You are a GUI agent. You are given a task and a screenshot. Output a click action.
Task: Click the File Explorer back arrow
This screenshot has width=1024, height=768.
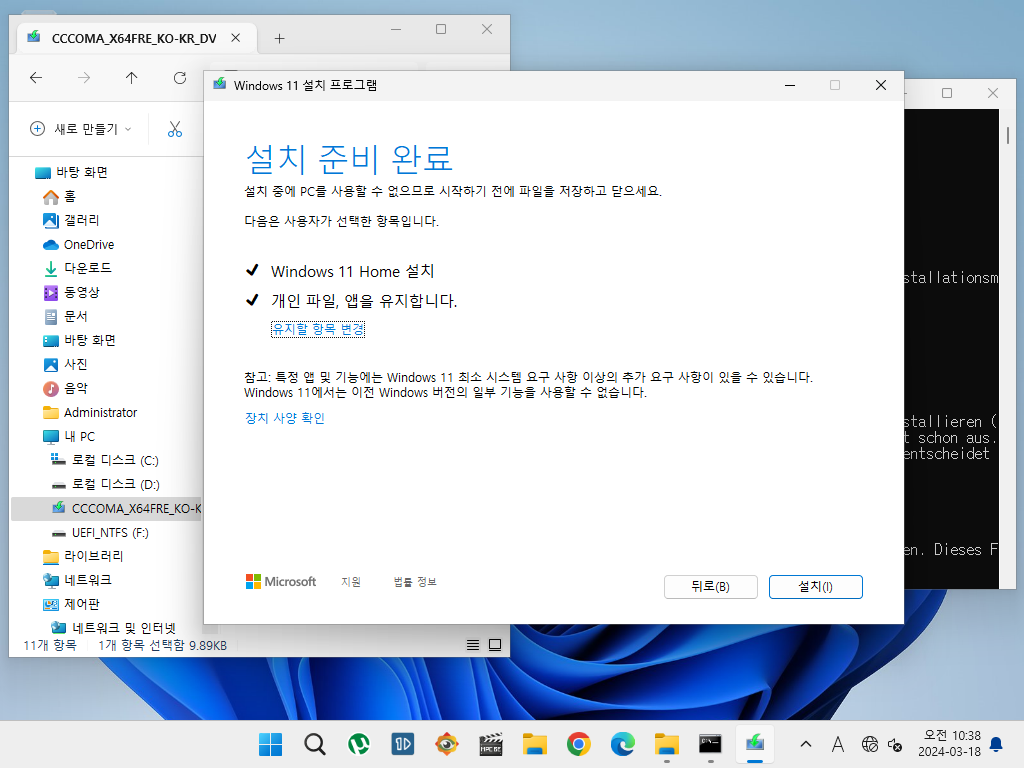click(x=36, y=78)
